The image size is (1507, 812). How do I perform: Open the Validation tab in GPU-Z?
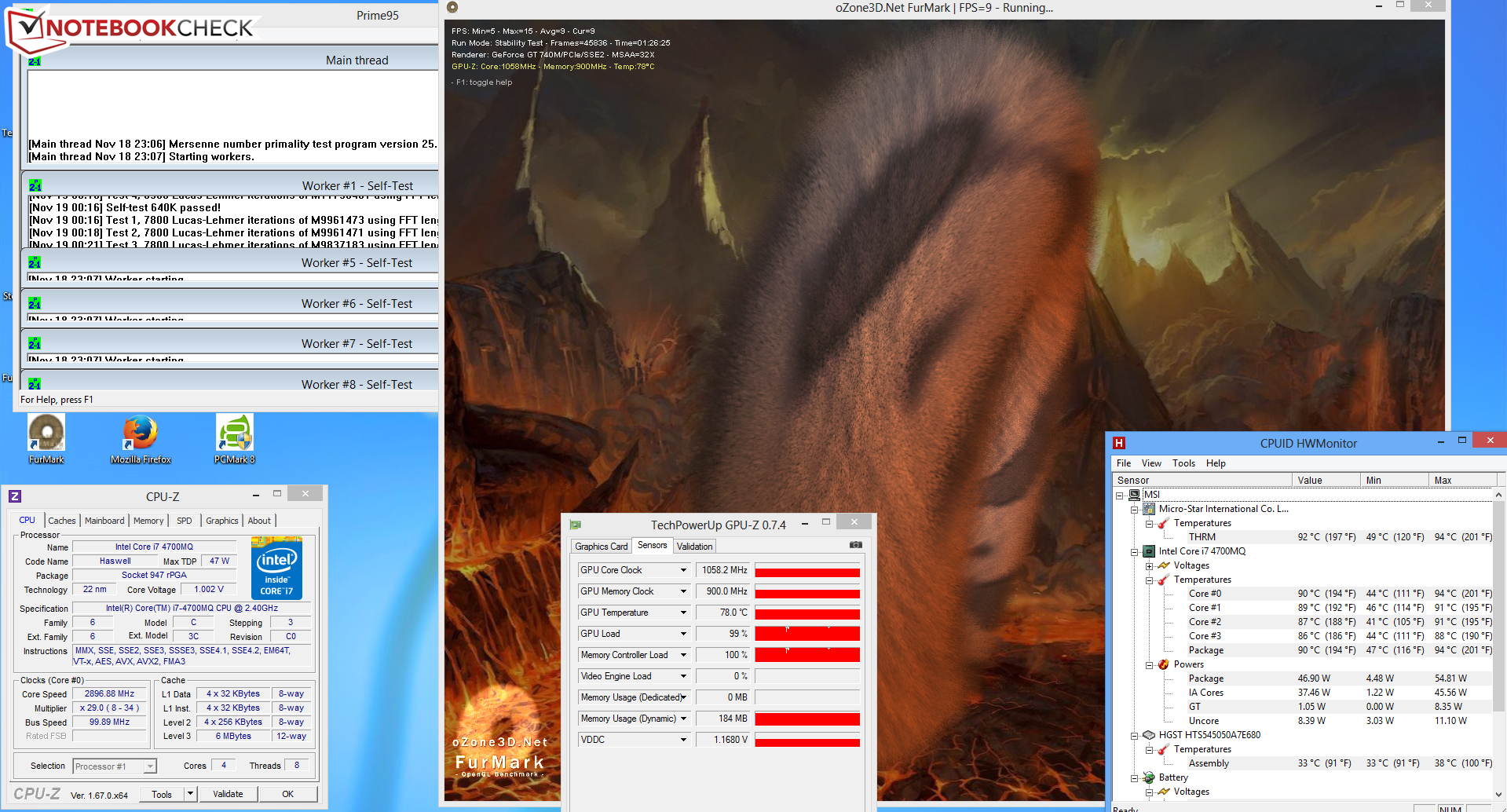(x=695, y=547)
